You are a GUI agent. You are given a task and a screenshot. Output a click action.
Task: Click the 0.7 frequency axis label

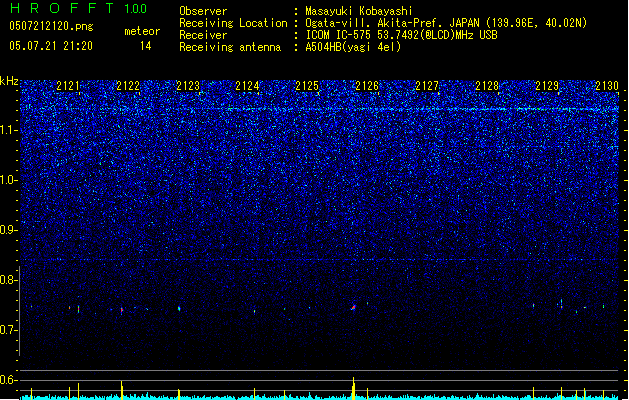[8, 330]
